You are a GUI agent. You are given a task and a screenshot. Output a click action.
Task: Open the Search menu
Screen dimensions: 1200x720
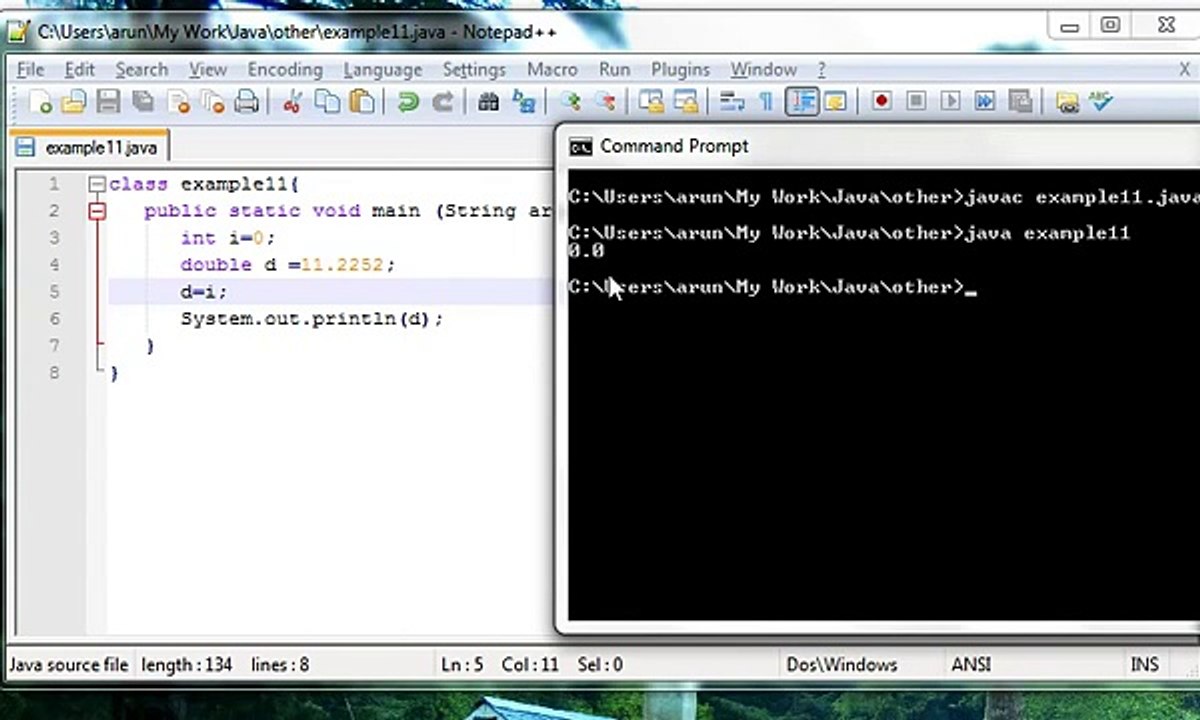click(142, 69)
